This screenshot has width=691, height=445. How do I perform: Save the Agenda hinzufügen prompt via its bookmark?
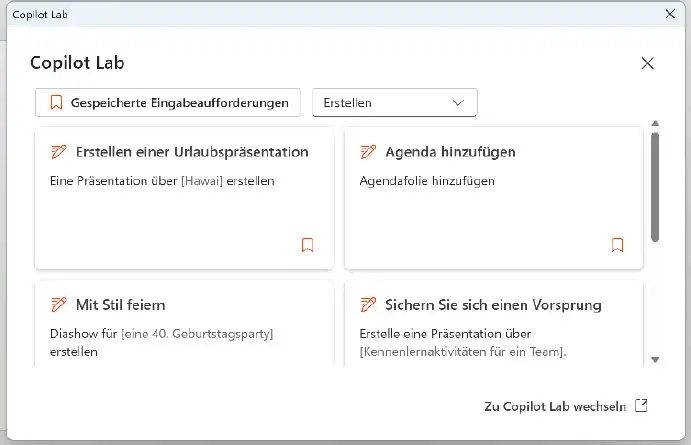pyautogui.click(x=617, y=245)
